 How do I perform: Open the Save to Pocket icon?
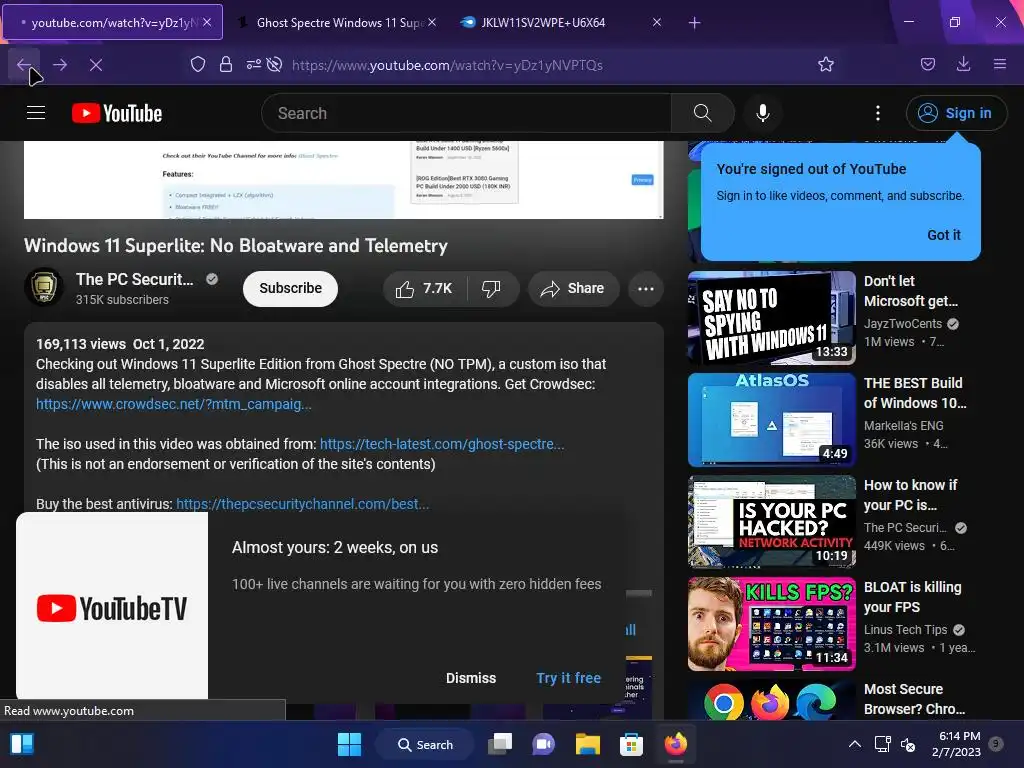click(927, 64)
